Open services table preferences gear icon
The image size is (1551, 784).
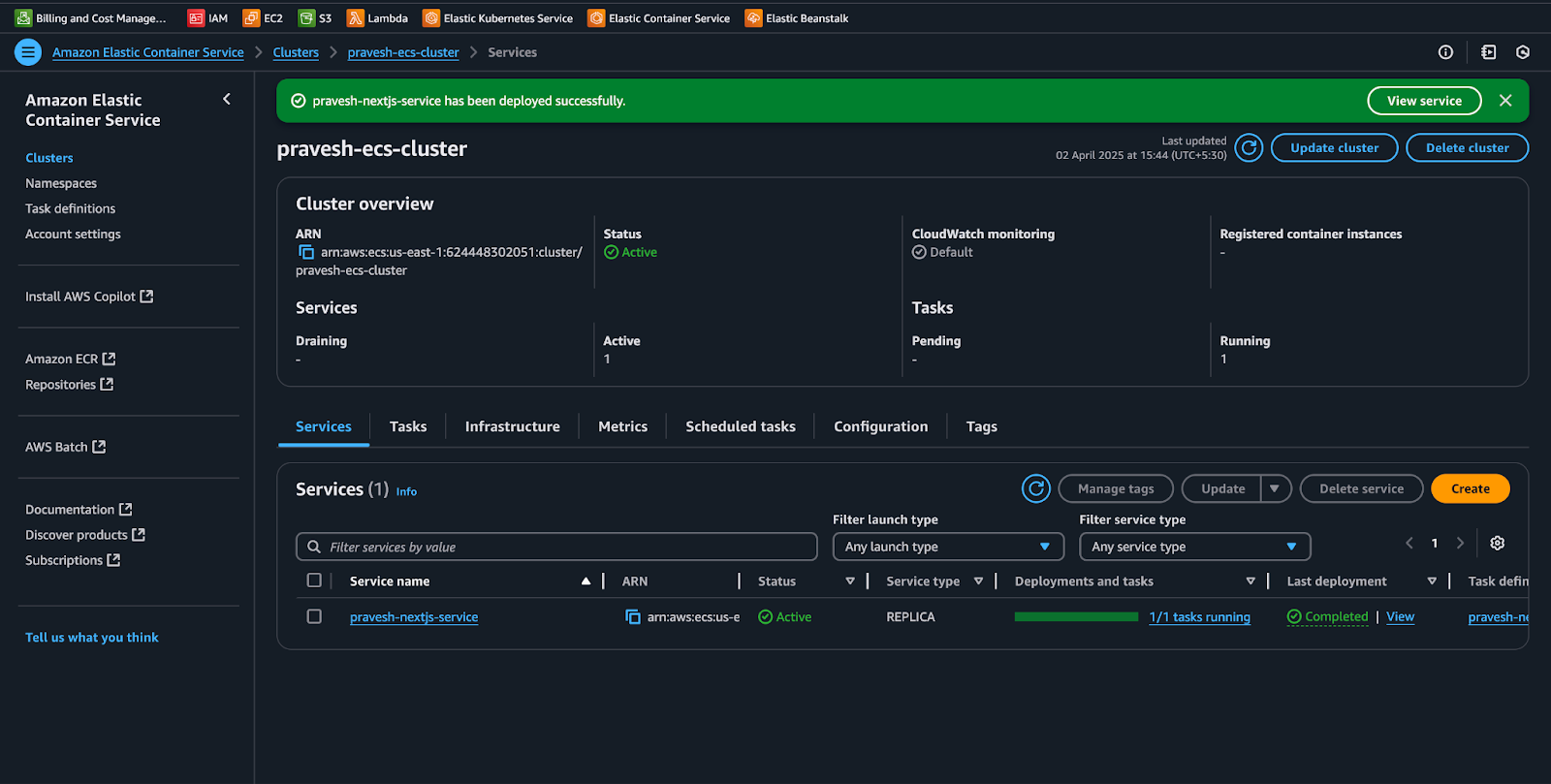coord(1497,544)
